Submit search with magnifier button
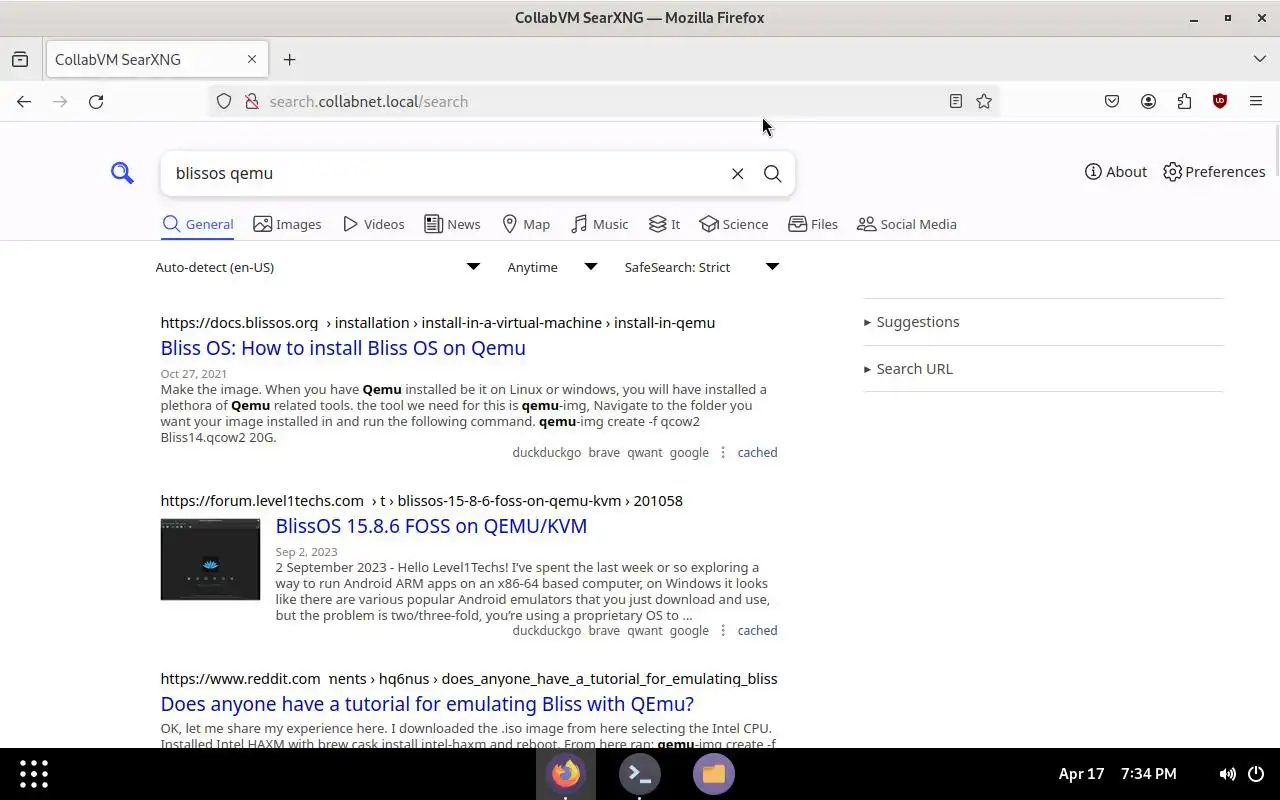Viewport: 1280px width, 800px height. (772, 173)
